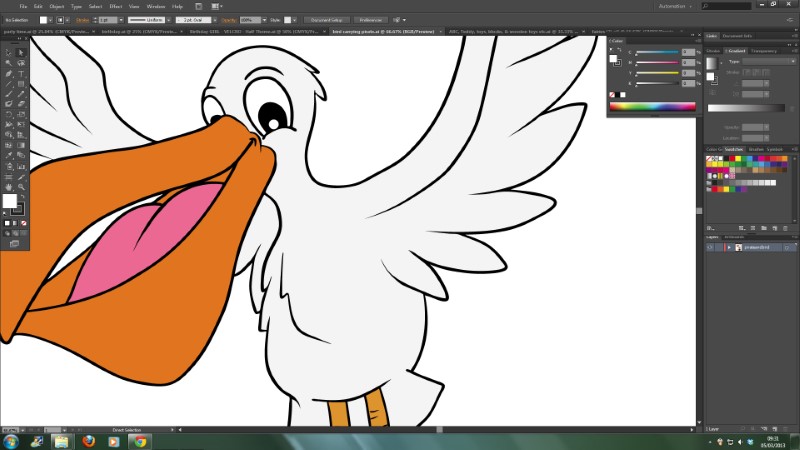Switch to the Swatches tab

click(734, 149)
